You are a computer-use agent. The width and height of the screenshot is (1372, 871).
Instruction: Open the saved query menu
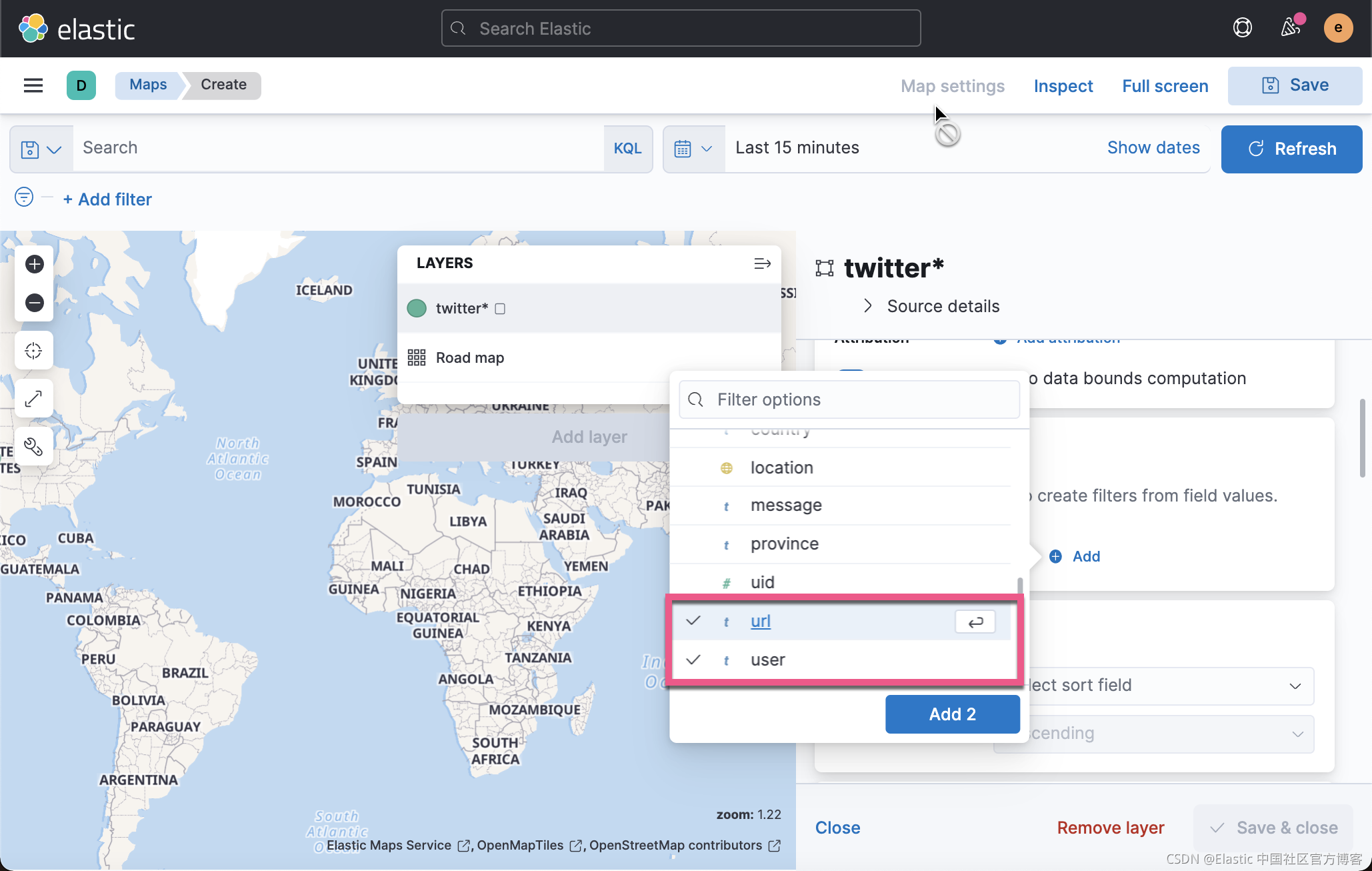click(41, 149)
